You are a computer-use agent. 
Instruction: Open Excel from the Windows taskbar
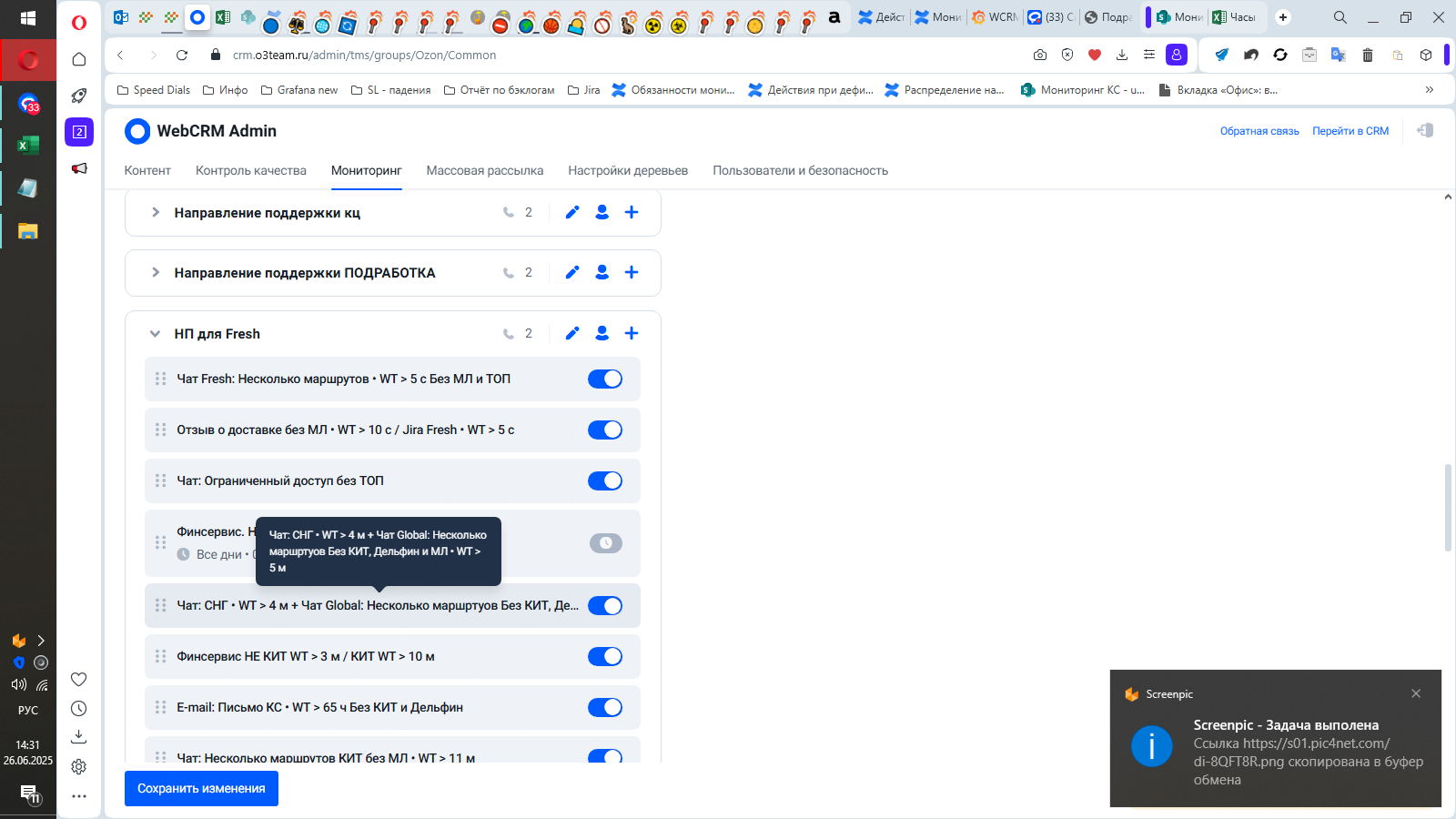(x=28, y=145)
